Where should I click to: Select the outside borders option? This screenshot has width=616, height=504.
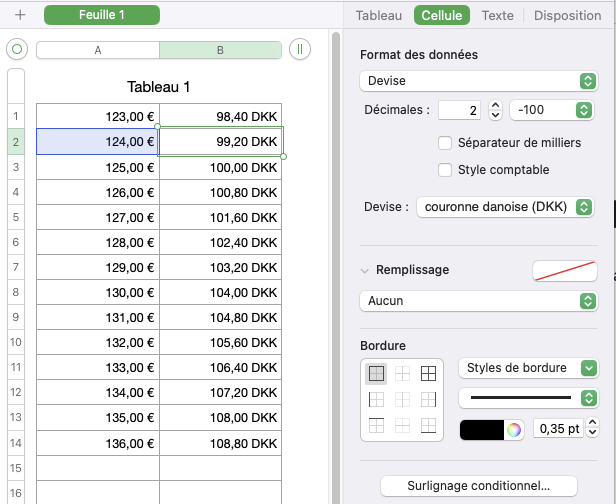tap(377, 374)
